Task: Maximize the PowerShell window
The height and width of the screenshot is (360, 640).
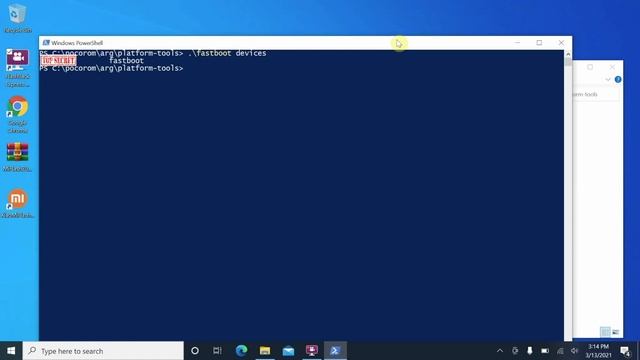Action: 539,42
